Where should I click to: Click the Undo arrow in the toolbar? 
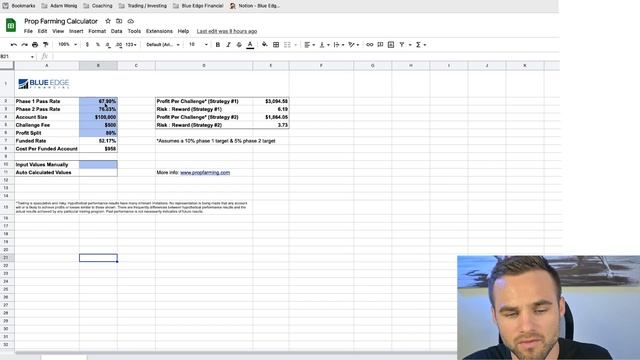tap(14, 44)
